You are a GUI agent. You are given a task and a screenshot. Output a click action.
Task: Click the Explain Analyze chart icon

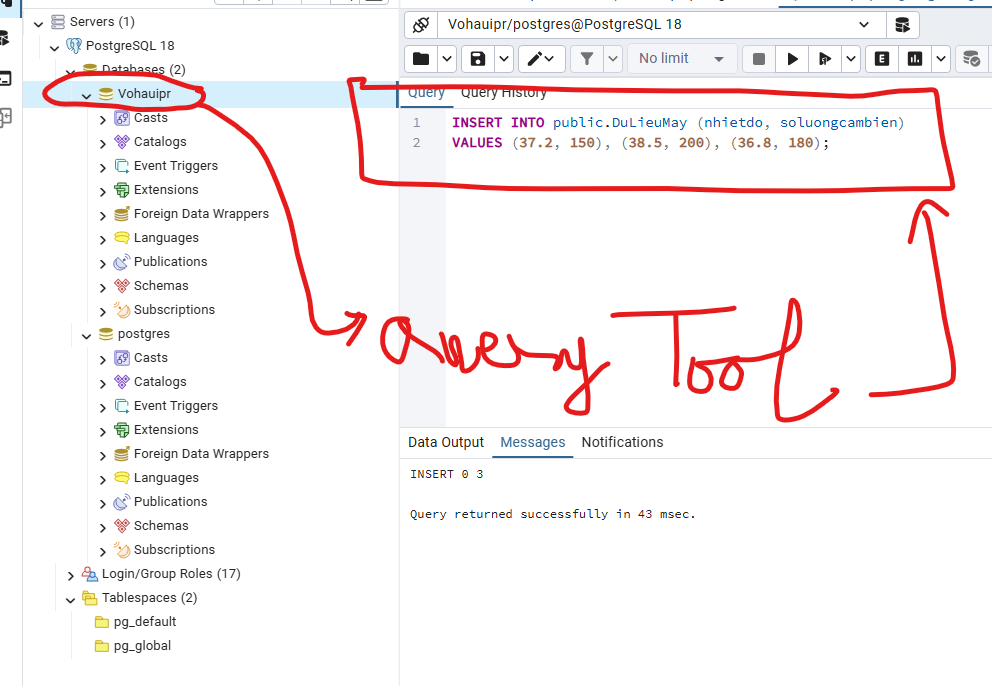point(914,59)
